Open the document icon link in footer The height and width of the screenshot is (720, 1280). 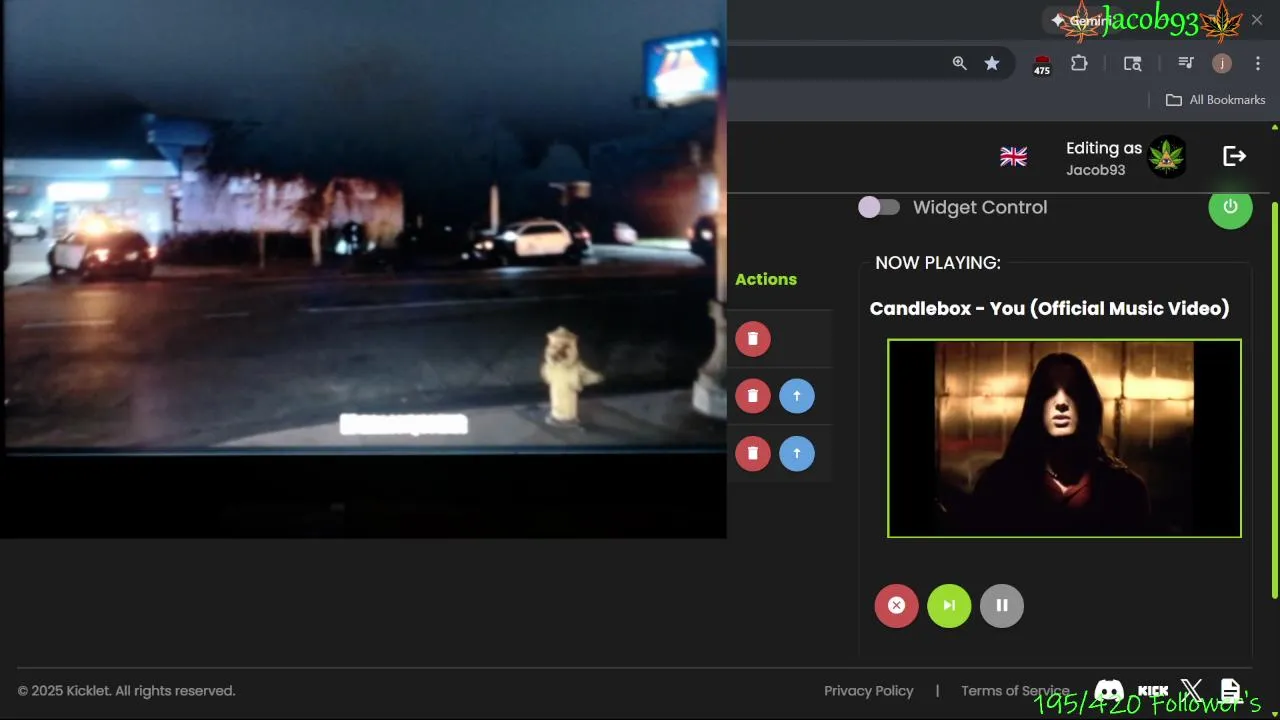(1230, 690)
